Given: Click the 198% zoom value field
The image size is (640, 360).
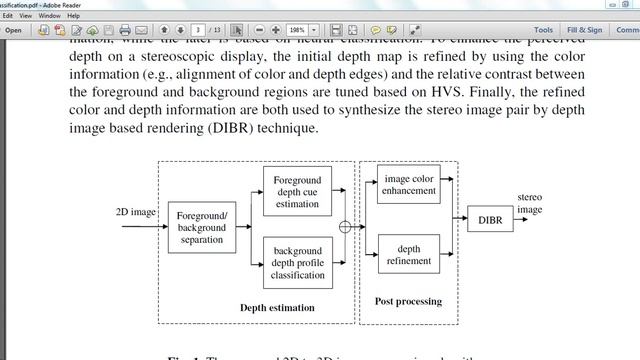Looking at the screenshot, I should pyautogui.click(x=298, y=30).
